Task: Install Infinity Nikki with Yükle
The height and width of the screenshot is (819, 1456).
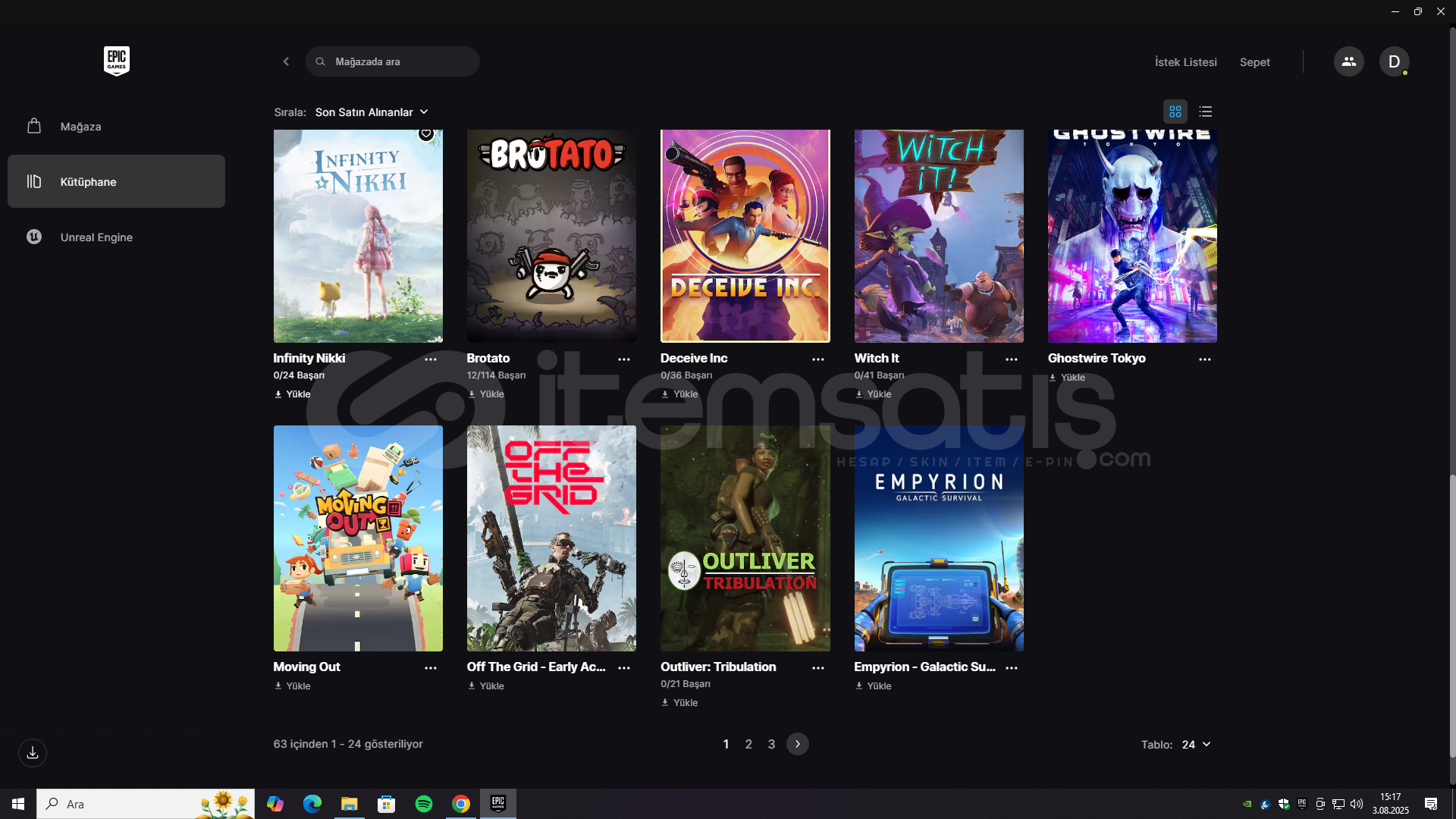Action: (293, 394)
